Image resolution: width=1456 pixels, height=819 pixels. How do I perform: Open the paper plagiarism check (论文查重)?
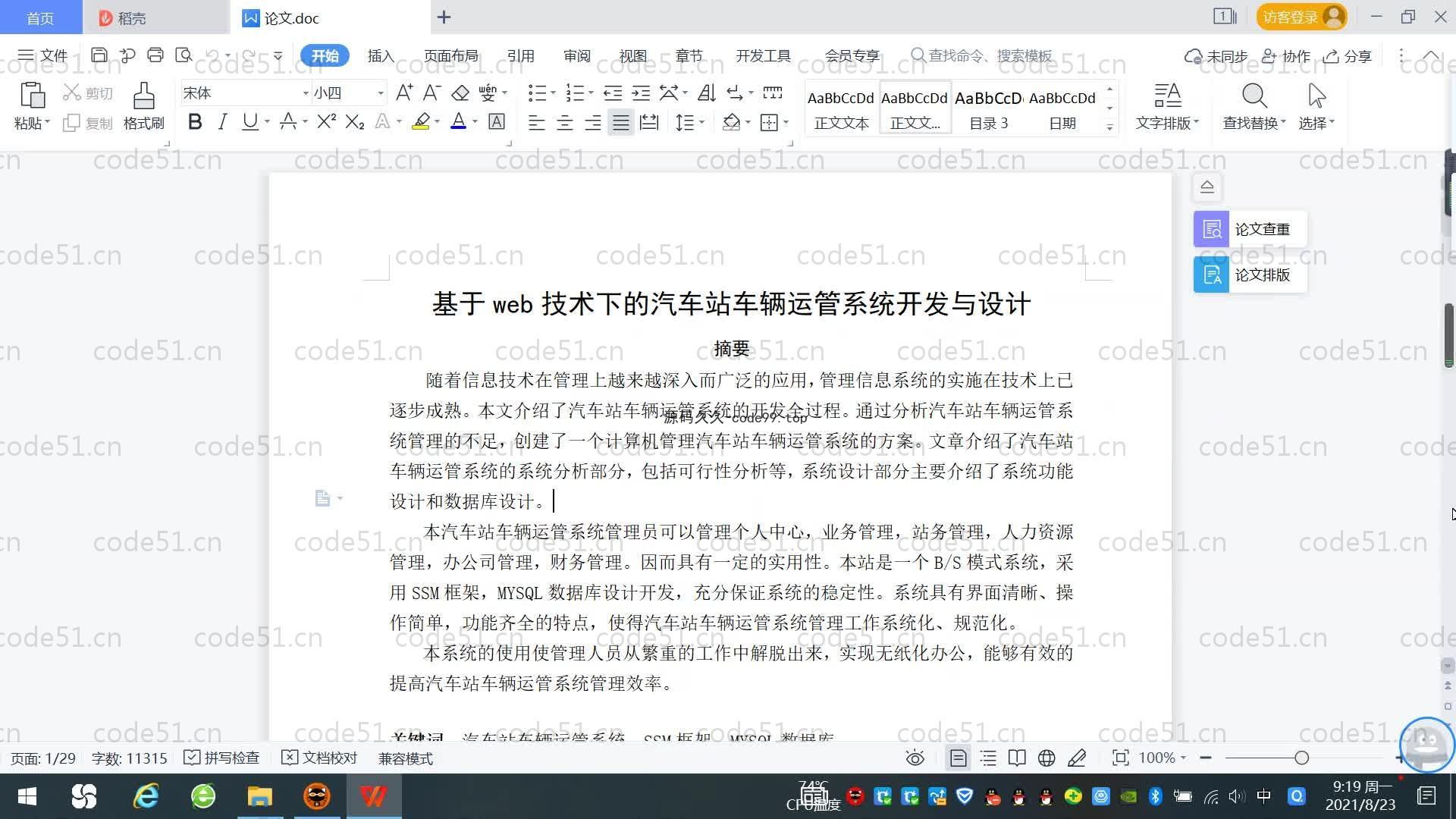(x=1250, y=229)
